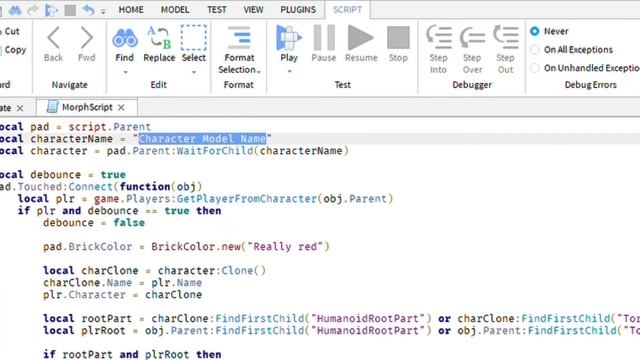Stop the running test
This screenshot has width=640, height=360.
tap(398, 38)
